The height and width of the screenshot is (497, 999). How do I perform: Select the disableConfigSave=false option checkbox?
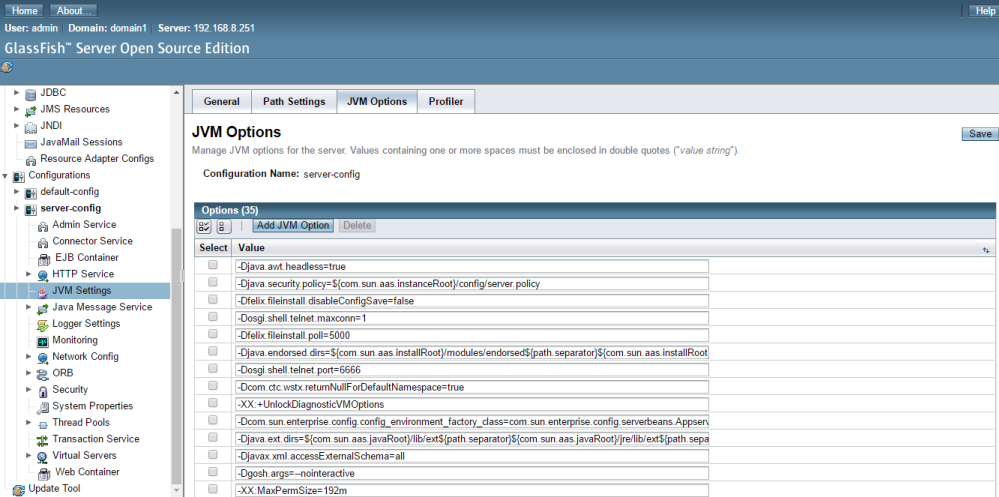(213, 299)
